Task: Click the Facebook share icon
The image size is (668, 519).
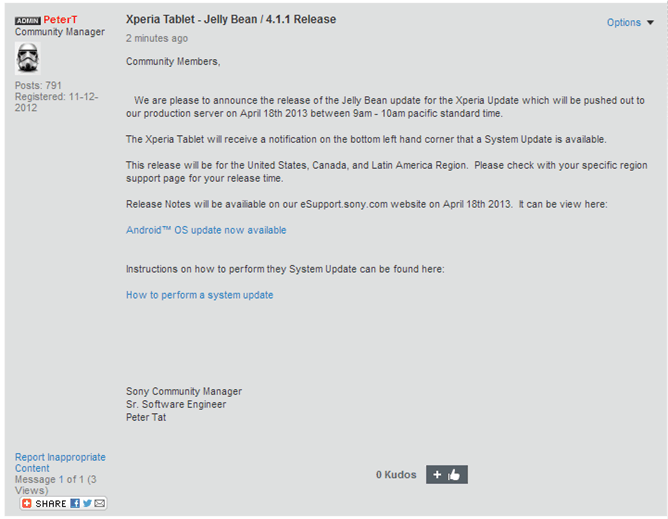Action: 76,503
